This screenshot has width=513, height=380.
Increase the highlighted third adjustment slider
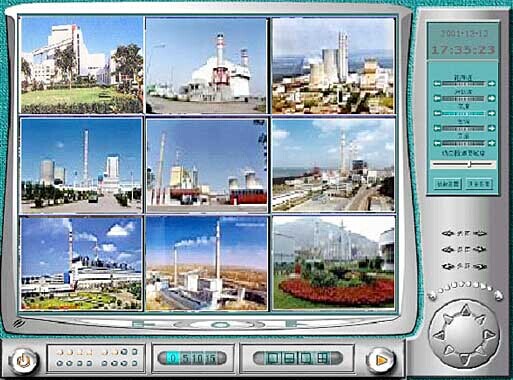[x=491, y=113]
